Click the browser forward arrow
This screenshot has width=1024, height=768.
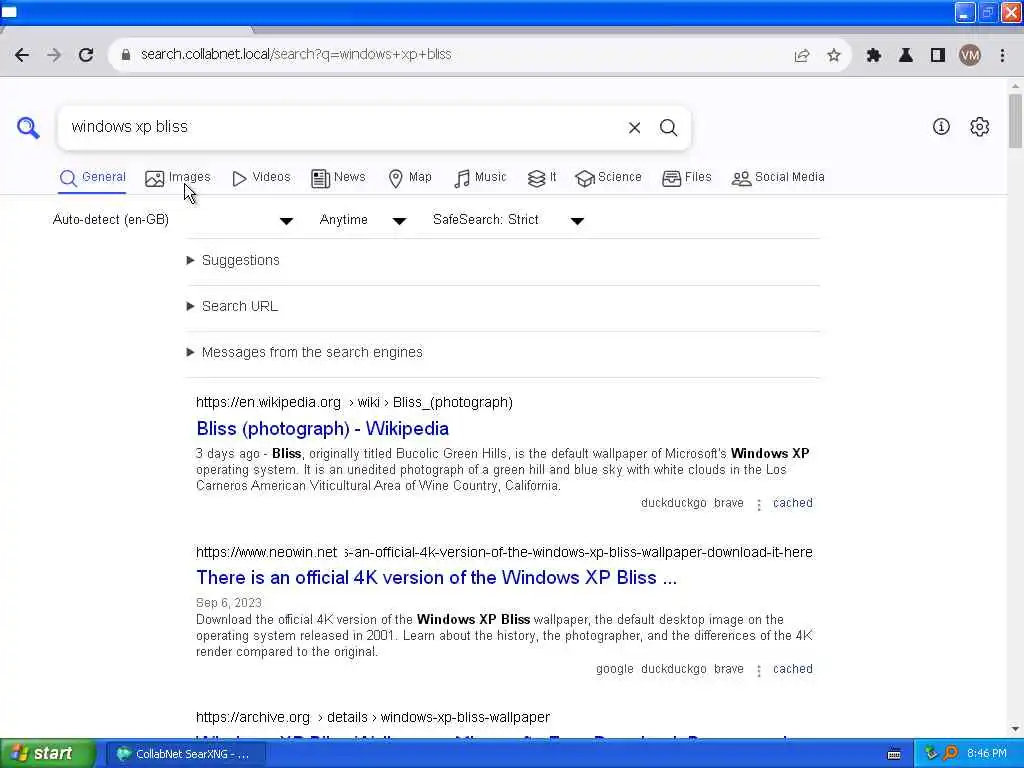(x=54, y=55)
